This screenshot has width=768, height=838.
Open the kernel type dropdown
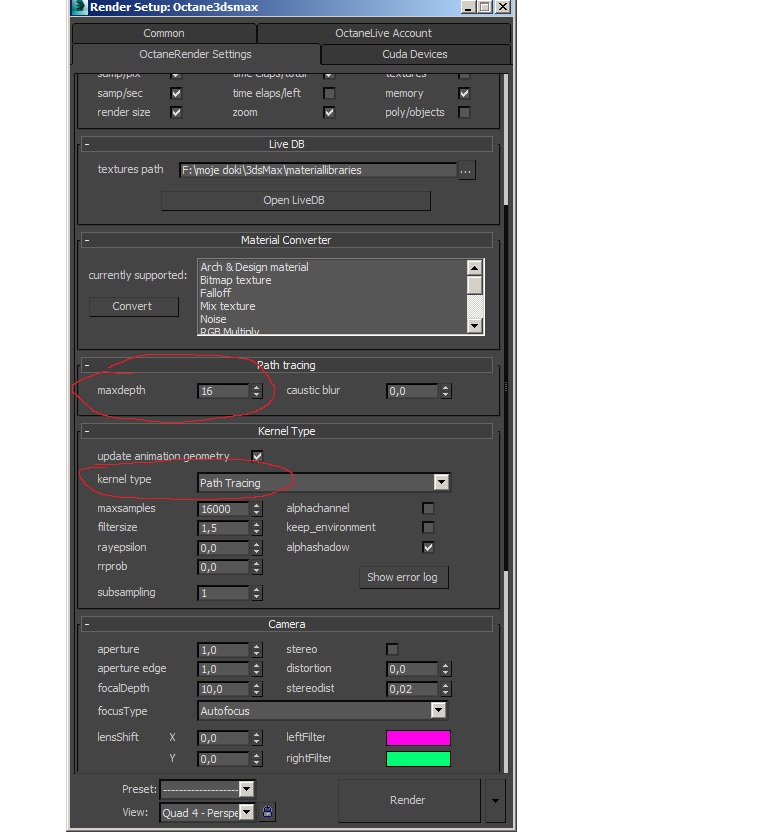pyautogui.click(x=441, y=482)
